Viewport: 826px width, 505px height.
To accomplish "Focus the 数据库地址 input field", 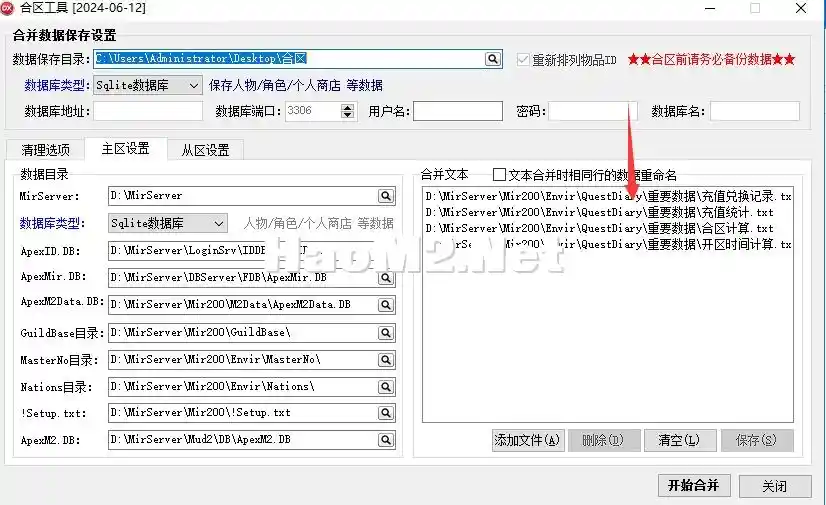I will (x=148, y=111).
